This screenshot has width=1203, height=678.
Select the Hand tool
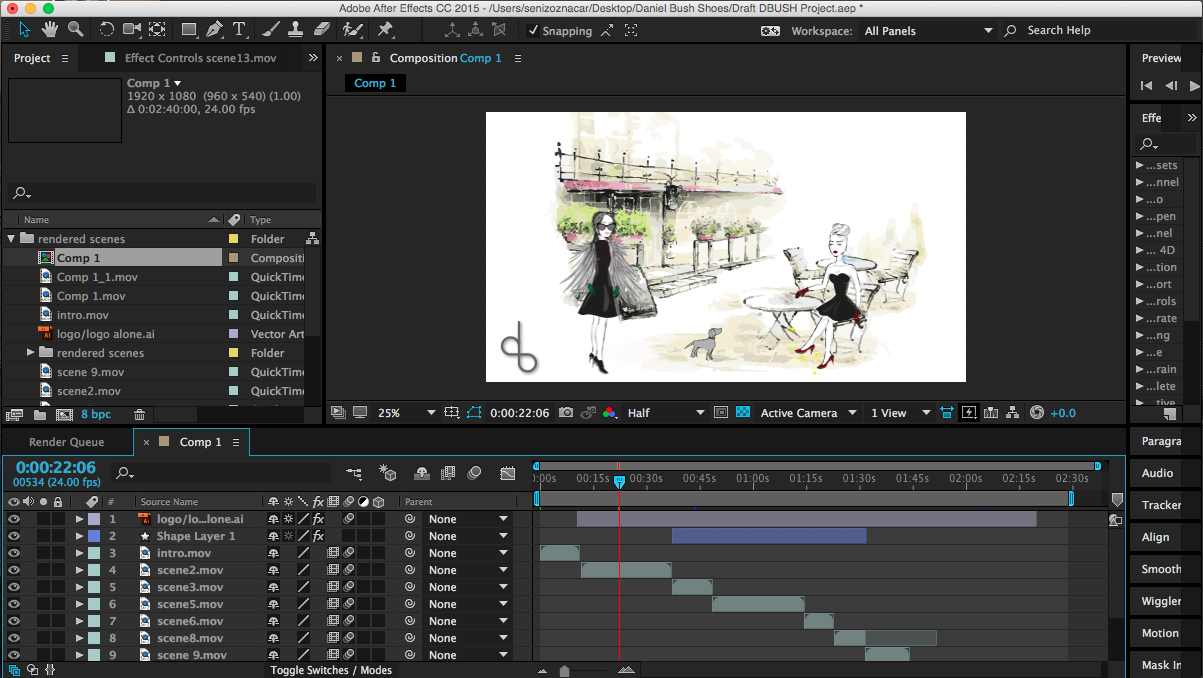pos(50,29)
